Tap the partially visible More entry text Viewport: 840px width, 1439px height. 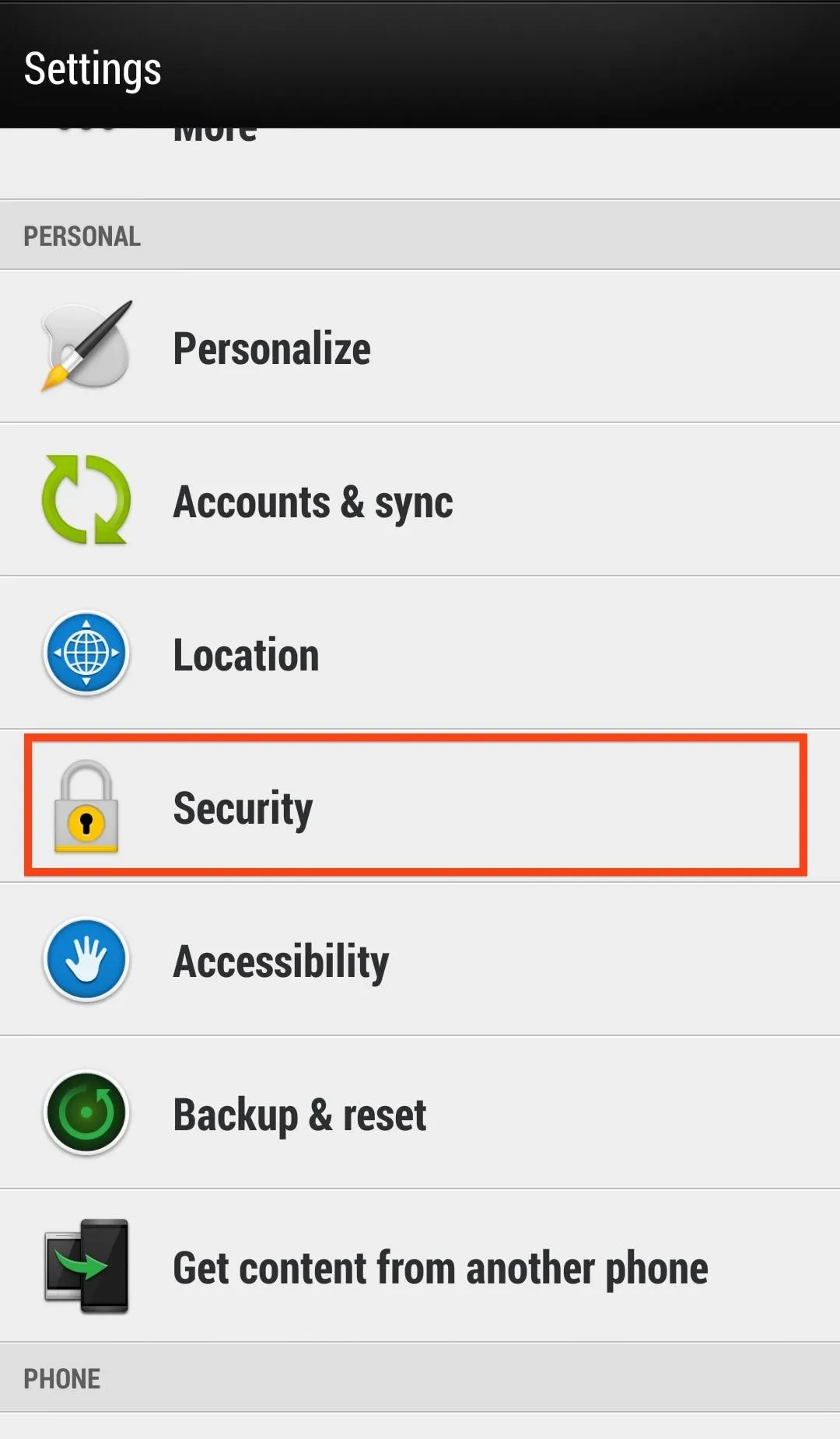click(215, 135)
